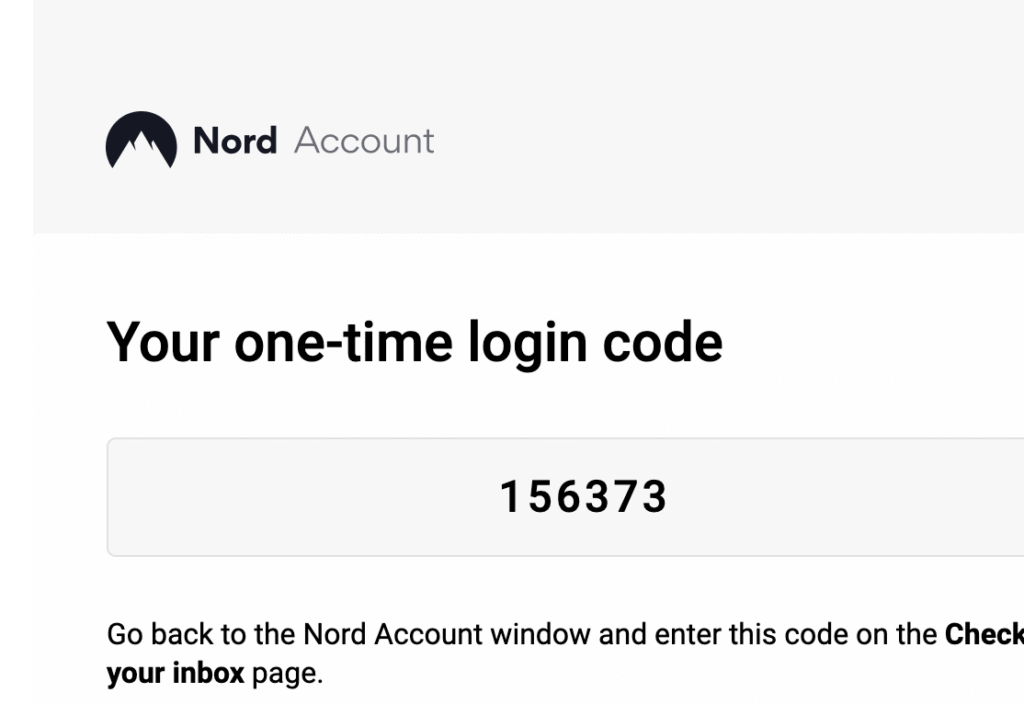Click the word page after your inbox
This screenshot has height=704, width=1024.
(x=287, y=674)
